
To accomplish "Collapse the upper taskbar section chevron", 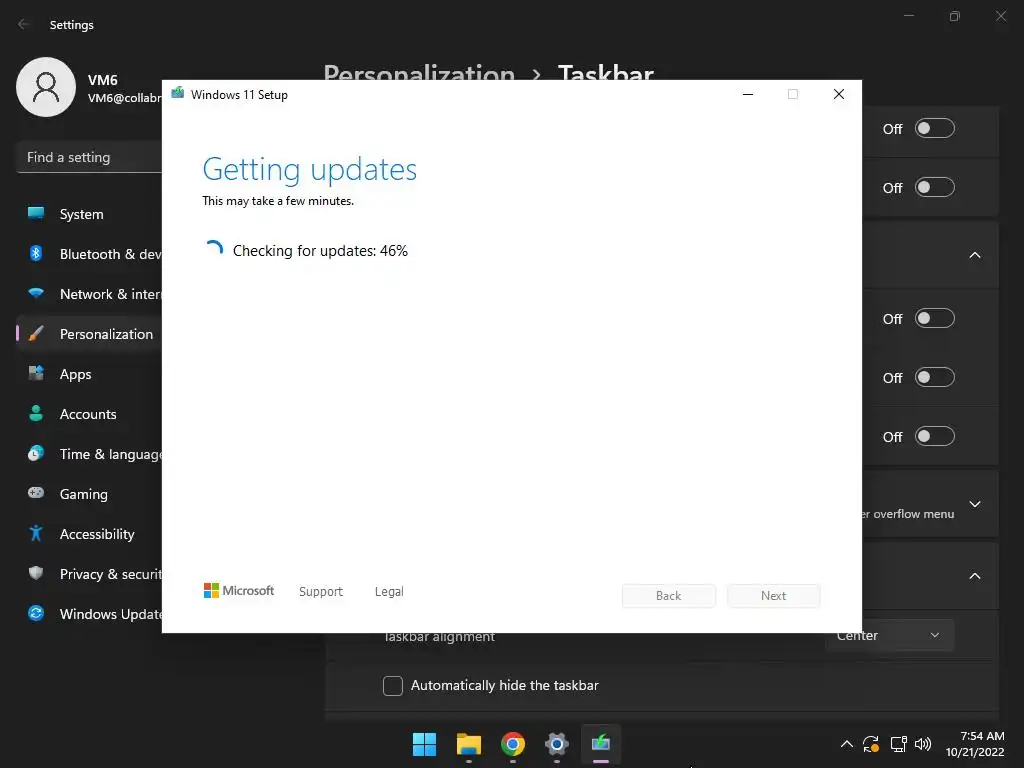I will (x=975, y=255).
